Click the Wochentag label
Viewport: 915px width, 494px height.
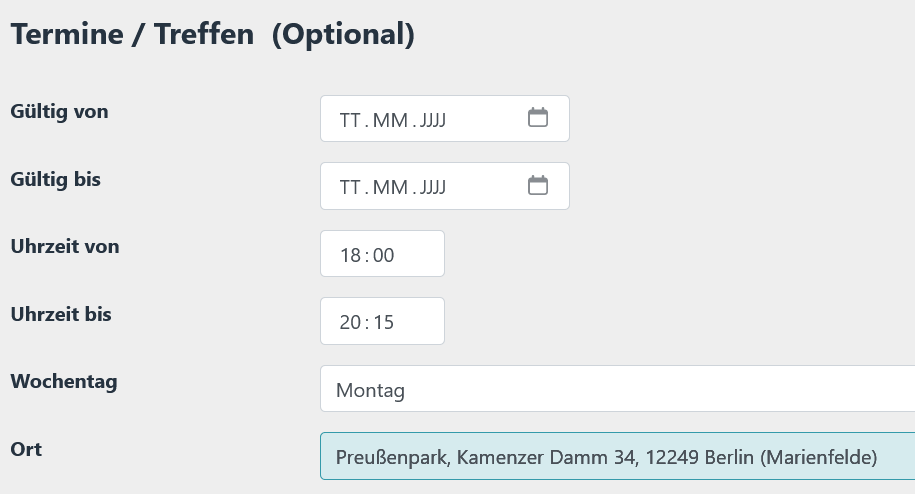click(63, 381)
